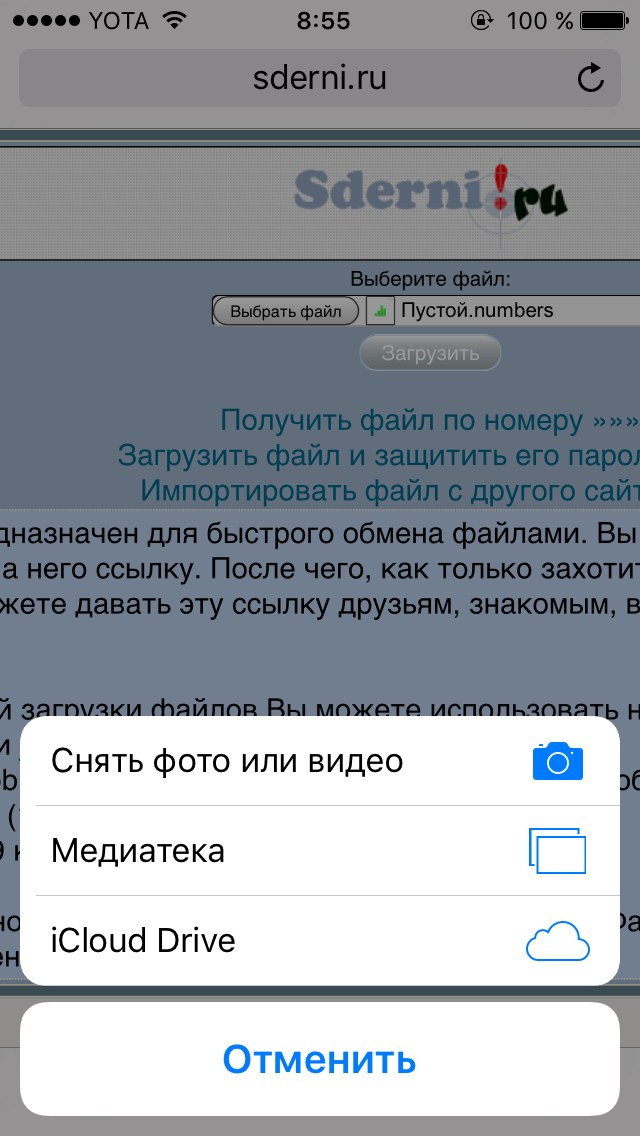
Task: Reload the page with the refresh icon
Action: pyautogui.click(x=591, y=78)
